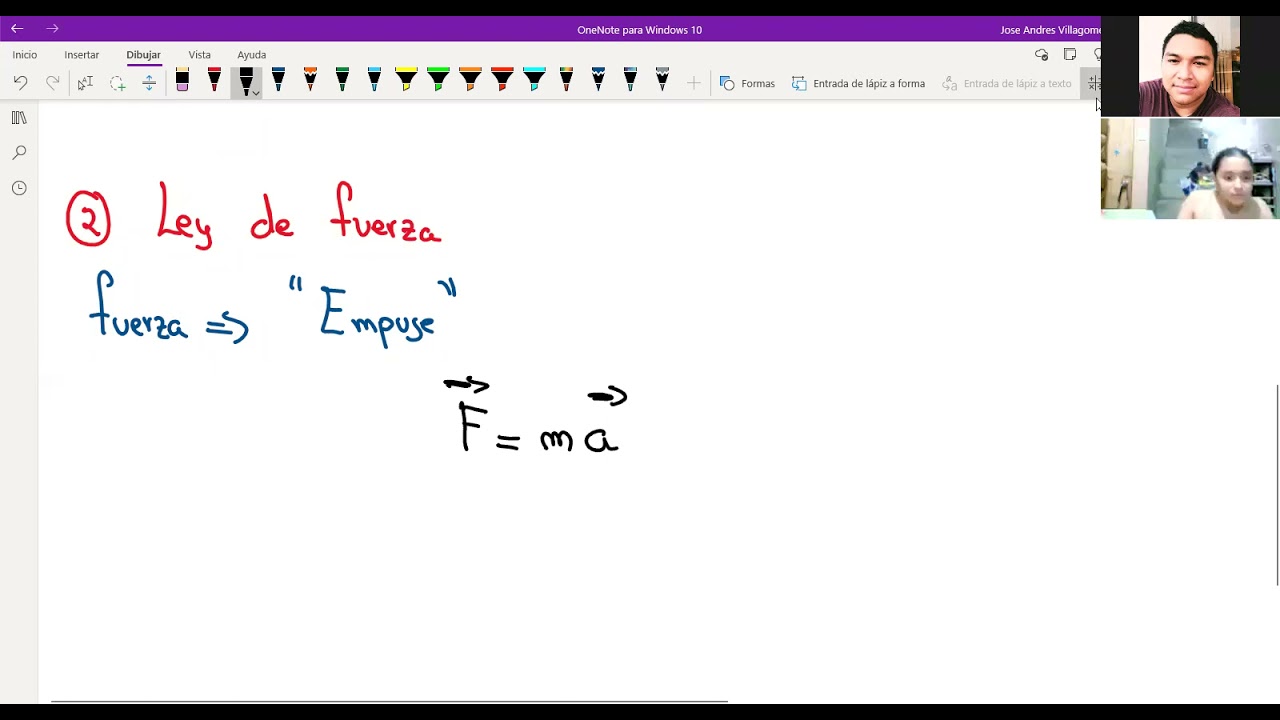Open black pen options chevron
Screen dimensions: 1280x720
(x=256, y=93)
